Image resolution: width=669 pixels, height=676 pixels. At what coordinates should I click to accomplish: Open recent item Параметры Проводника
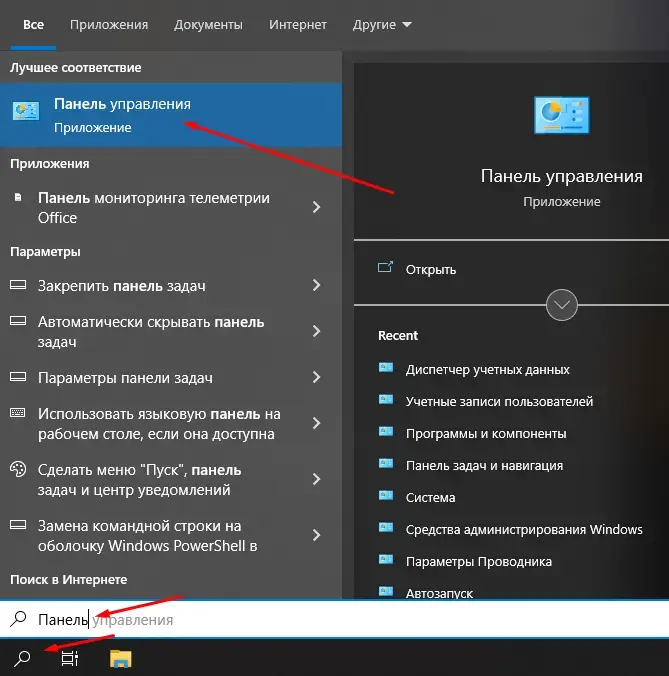(478, 561)
